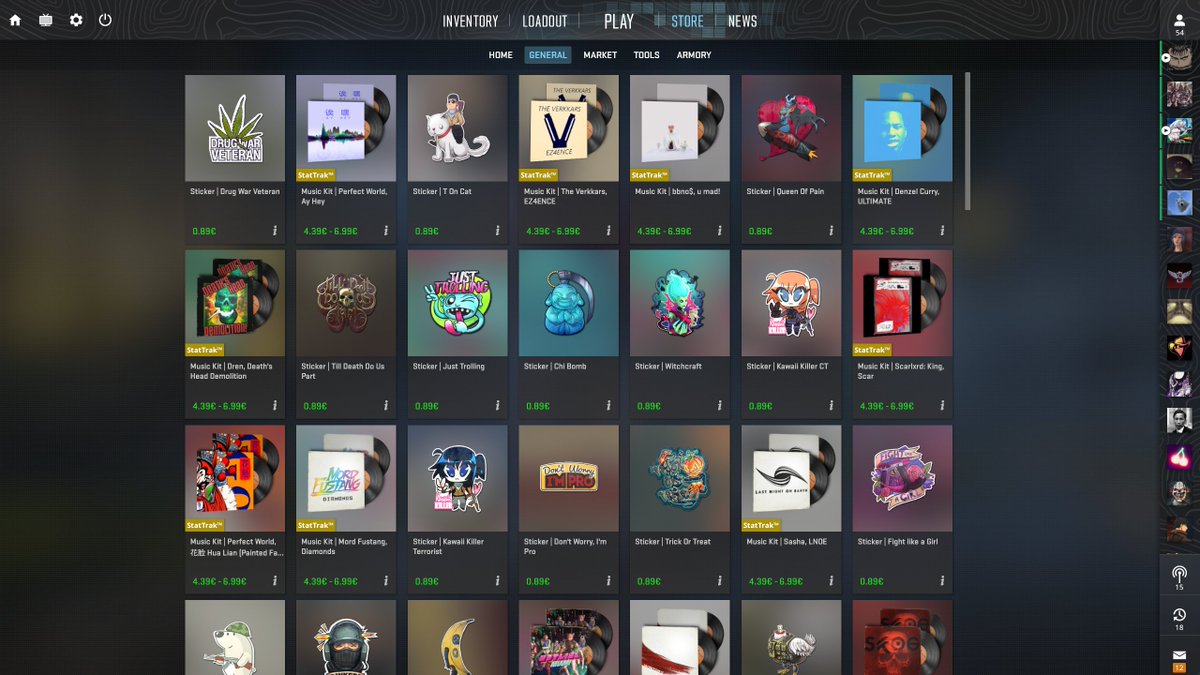Open the T On Cat sticker thumbnail

pyautogui.click(x=457, y=128)
